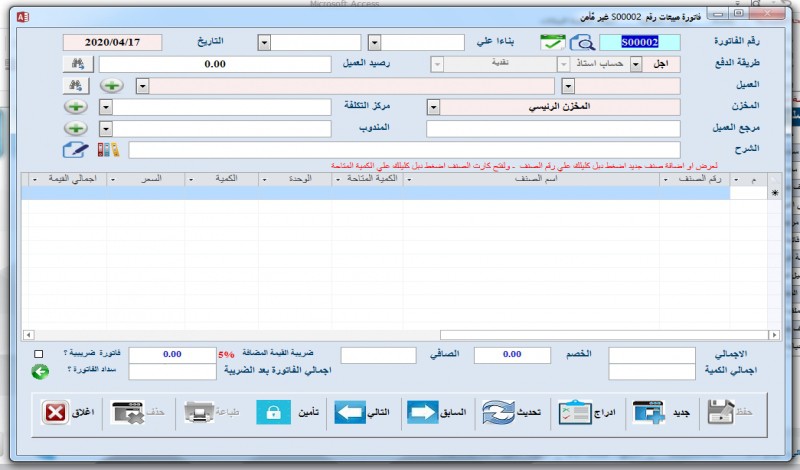Click binoculars icon beside customer balance
The image size is (800, 470).
[x=78, y=64]
